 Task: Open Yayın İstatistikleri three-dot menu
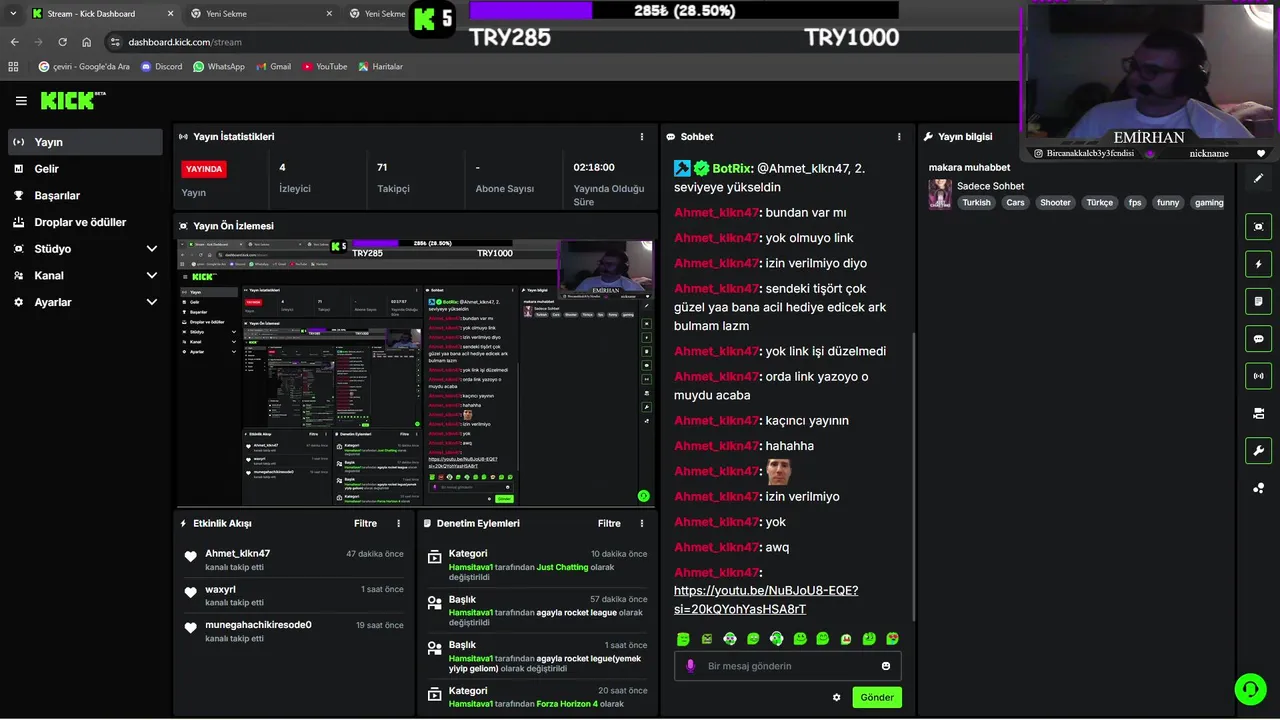[x=642, y=137]
